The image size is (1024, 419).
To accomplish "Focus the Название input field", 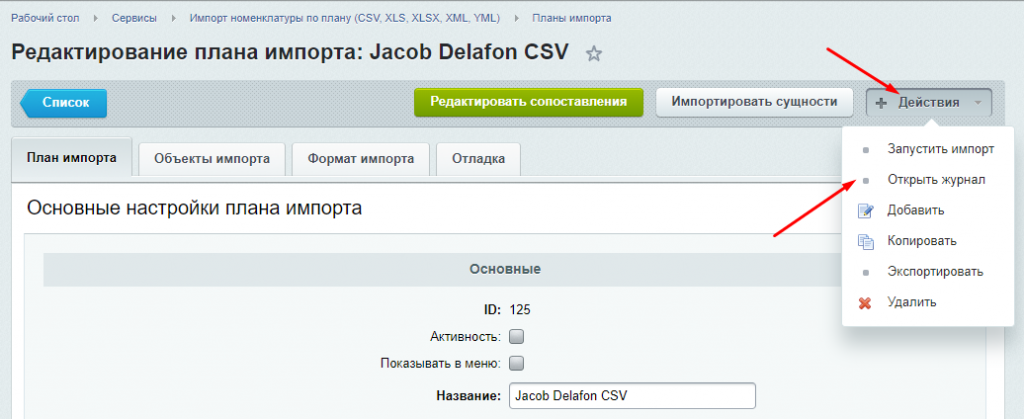I will [632, 396].
